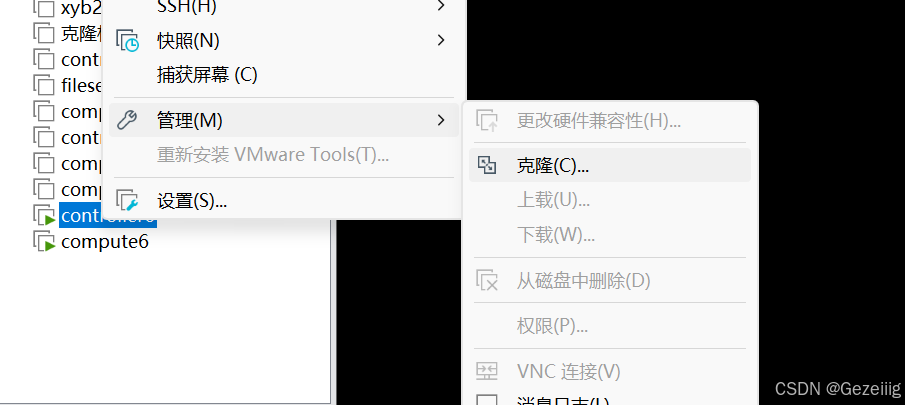Viewport: 905px width, 405px height.
Task: Click the settings icon beside 设置(S)
Action: (128, 201)
